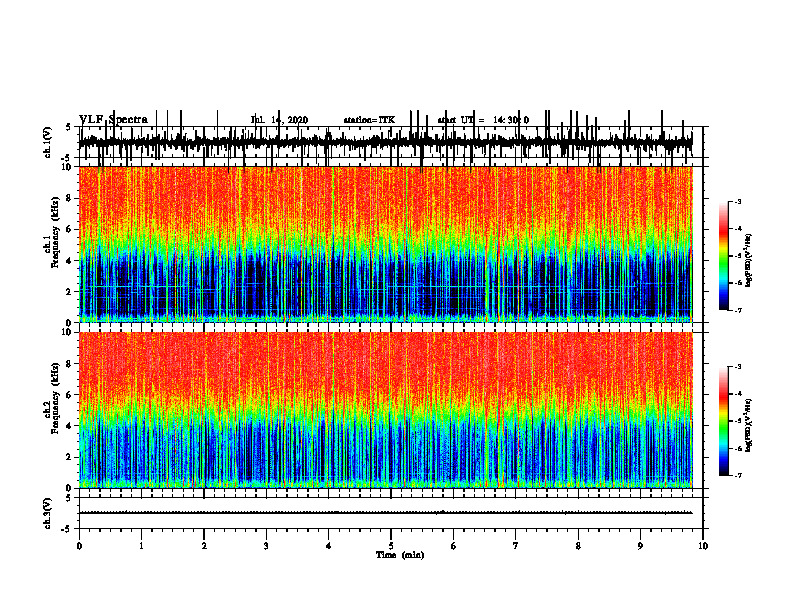Click the time axis tick label "6"

point(454,546)
